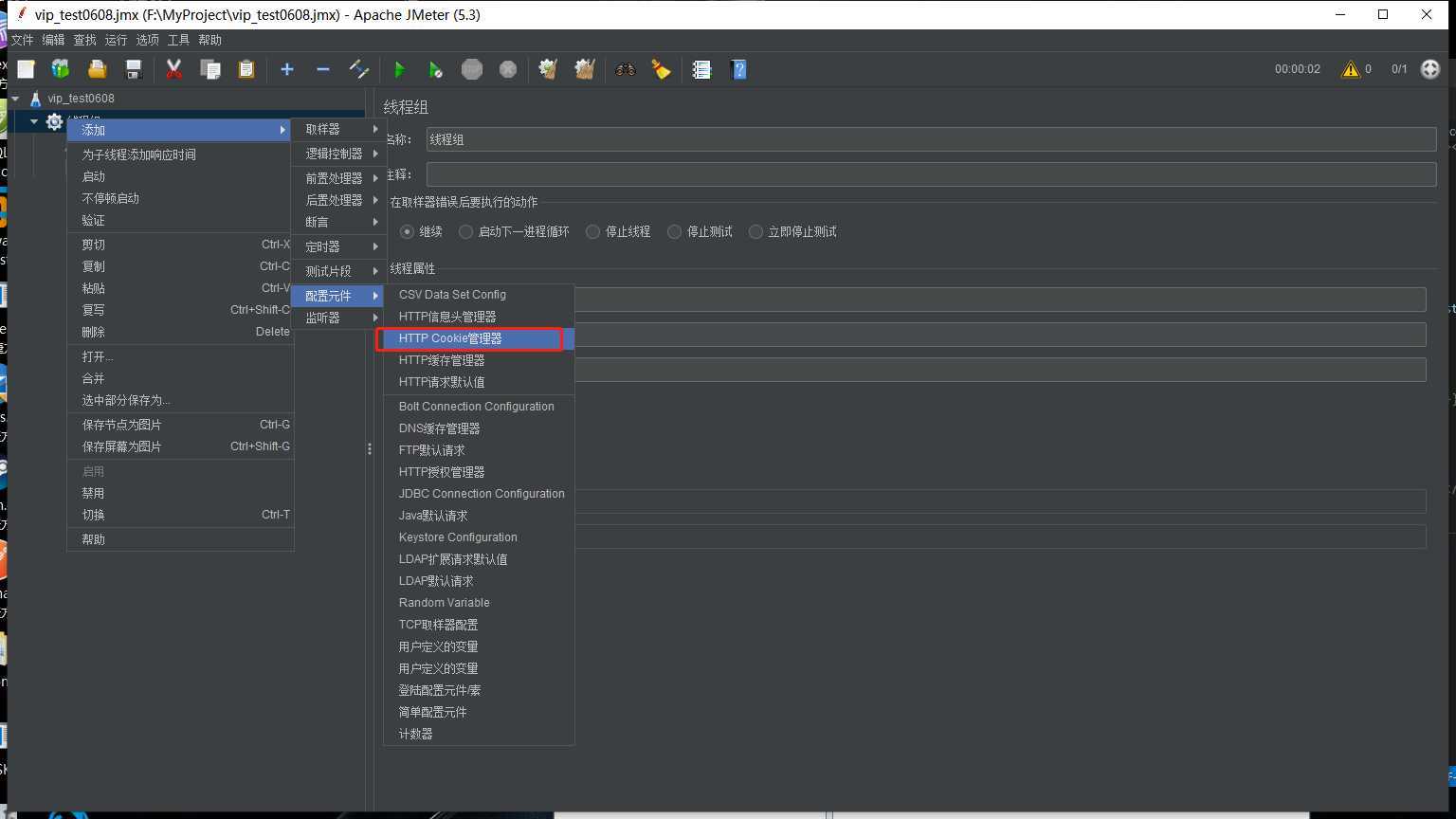
Task: Choose 测试片段 submenu entry
Action: click(x=338, y=271)
